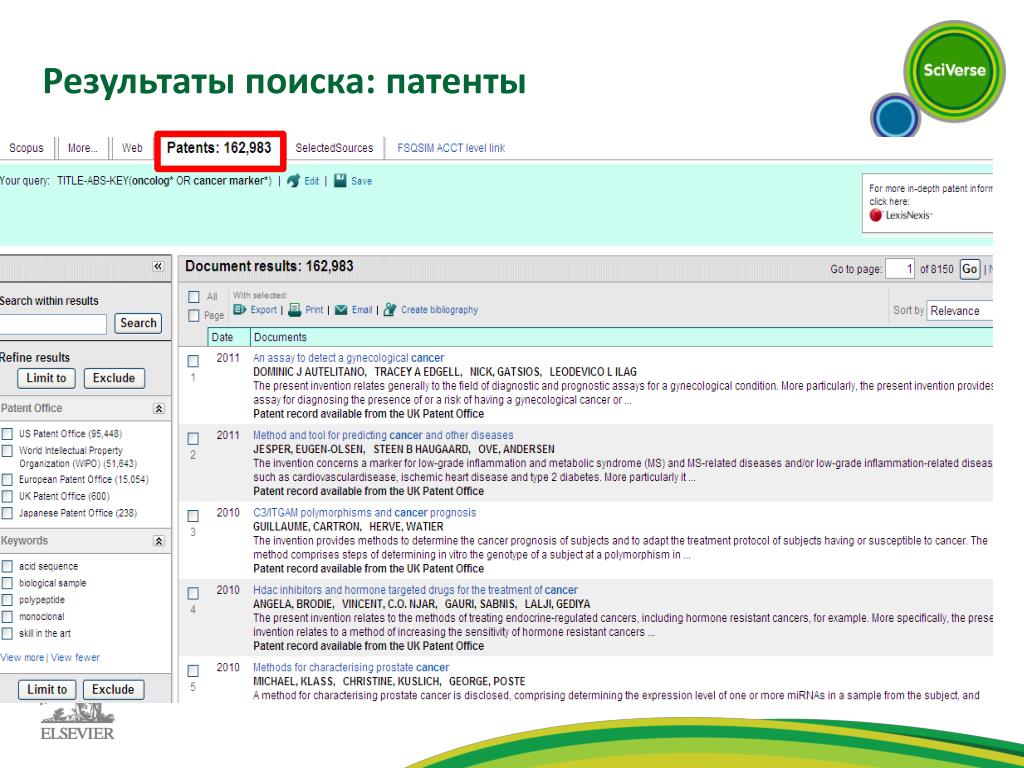Check the US Patent Office filter
The height and width of the screenshot is (768, 1024).
point(7,434)
